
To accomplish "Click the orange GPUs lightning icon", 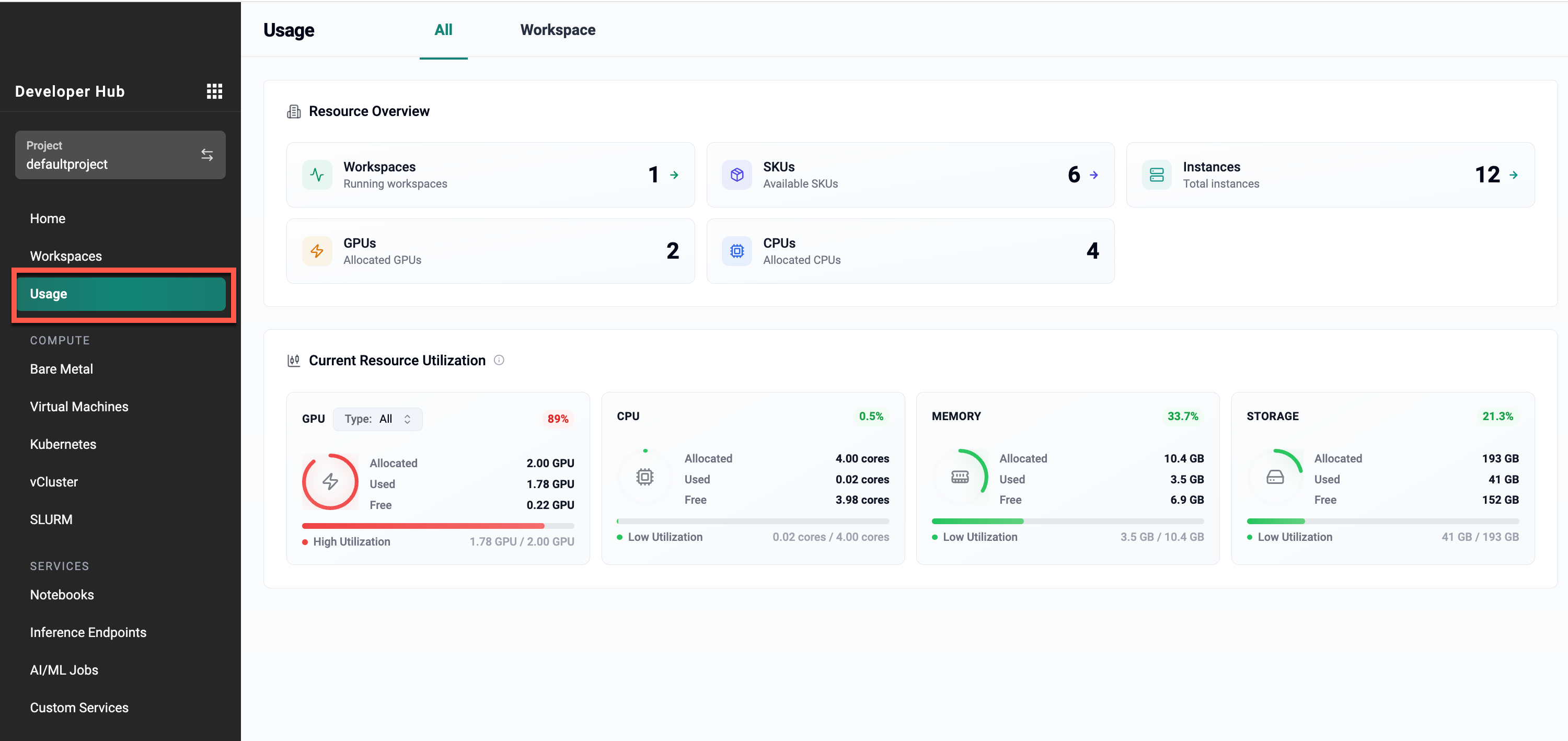I will (x=317, y=251).
